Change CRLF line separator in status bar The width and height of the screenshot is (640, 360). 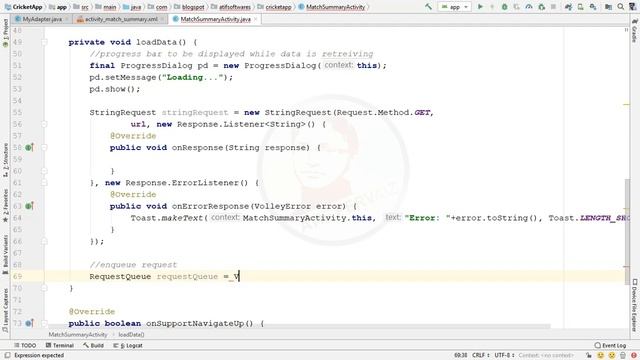[481, 356]
